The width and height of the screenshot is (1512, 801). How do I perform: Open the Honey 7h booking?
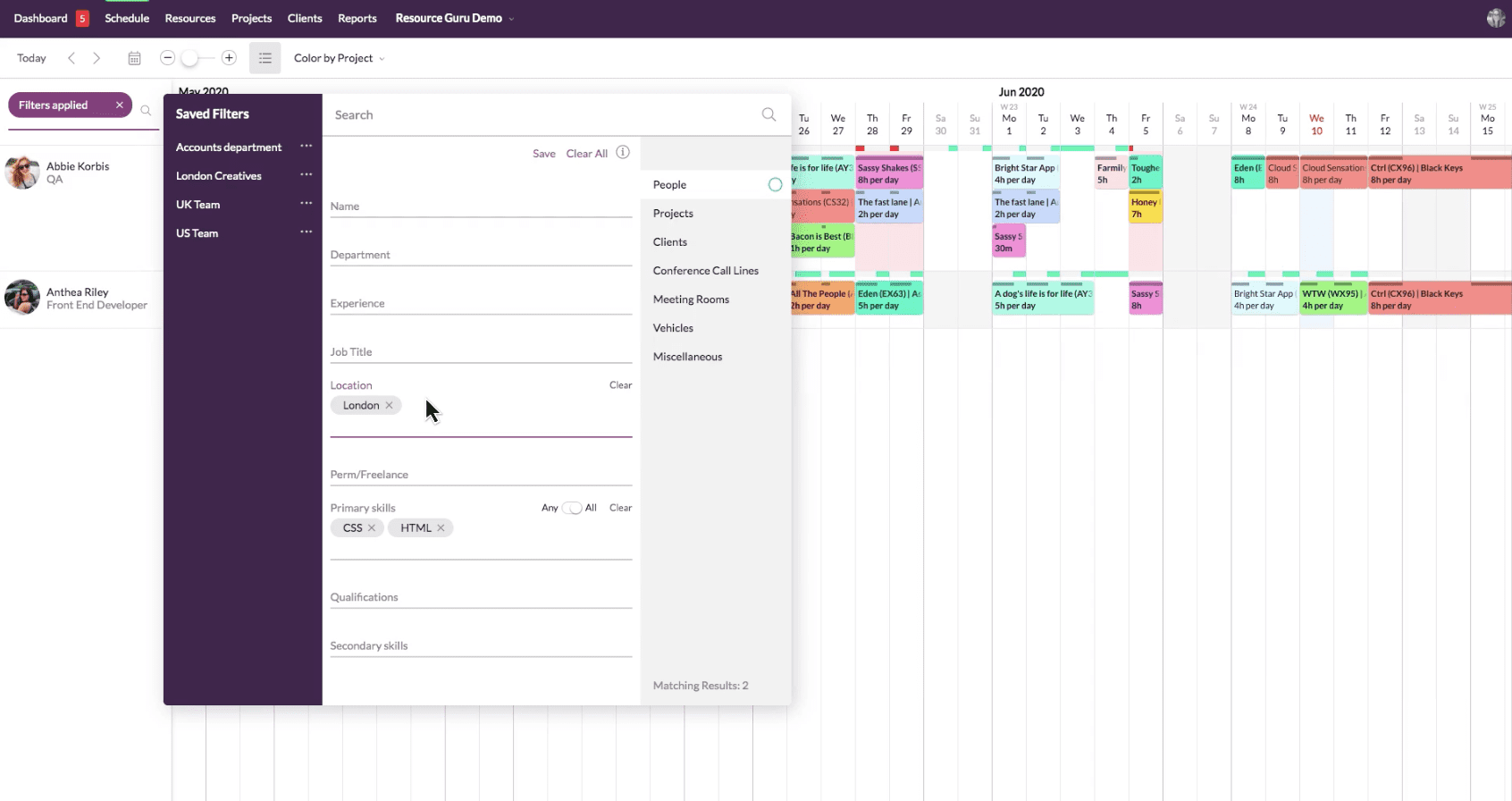coord(1146,207)
